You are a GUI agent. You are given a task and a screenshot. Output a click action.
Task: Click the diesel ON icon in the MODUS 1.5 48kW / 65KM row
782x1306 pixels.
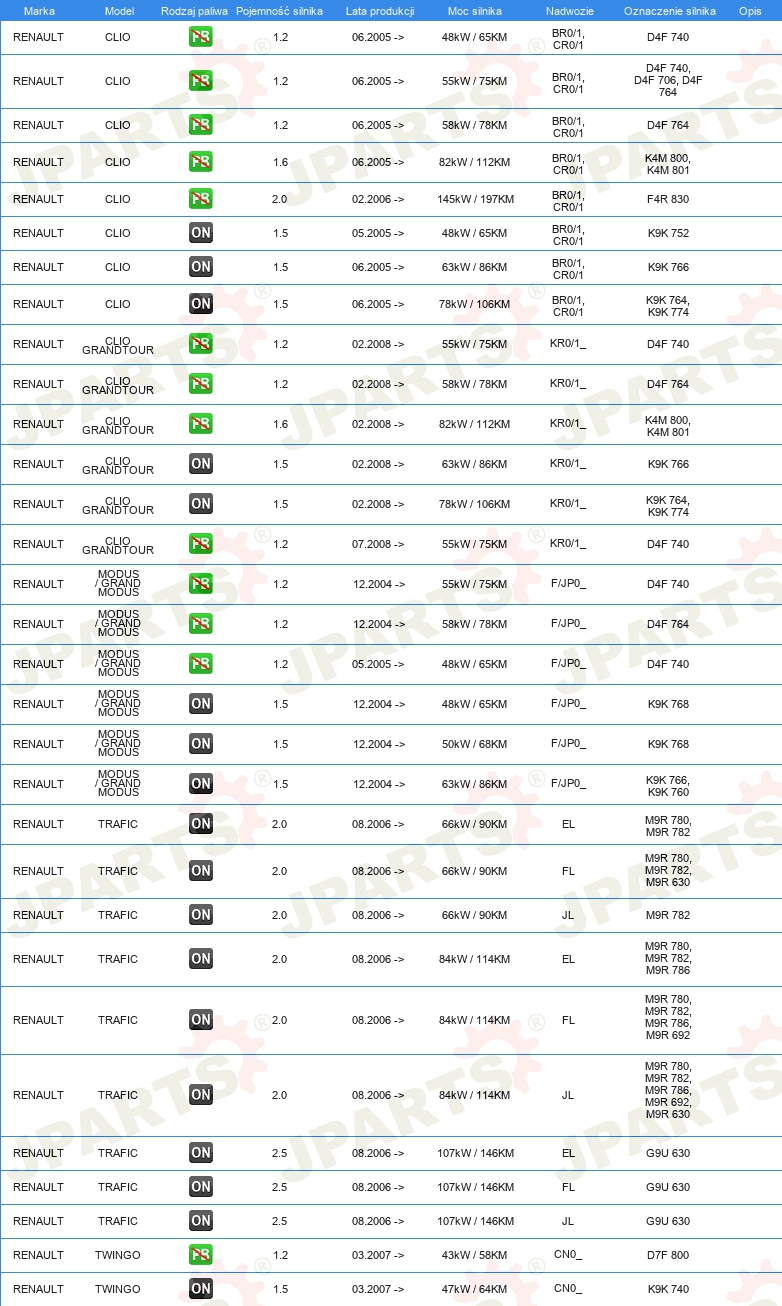[201, 704]
